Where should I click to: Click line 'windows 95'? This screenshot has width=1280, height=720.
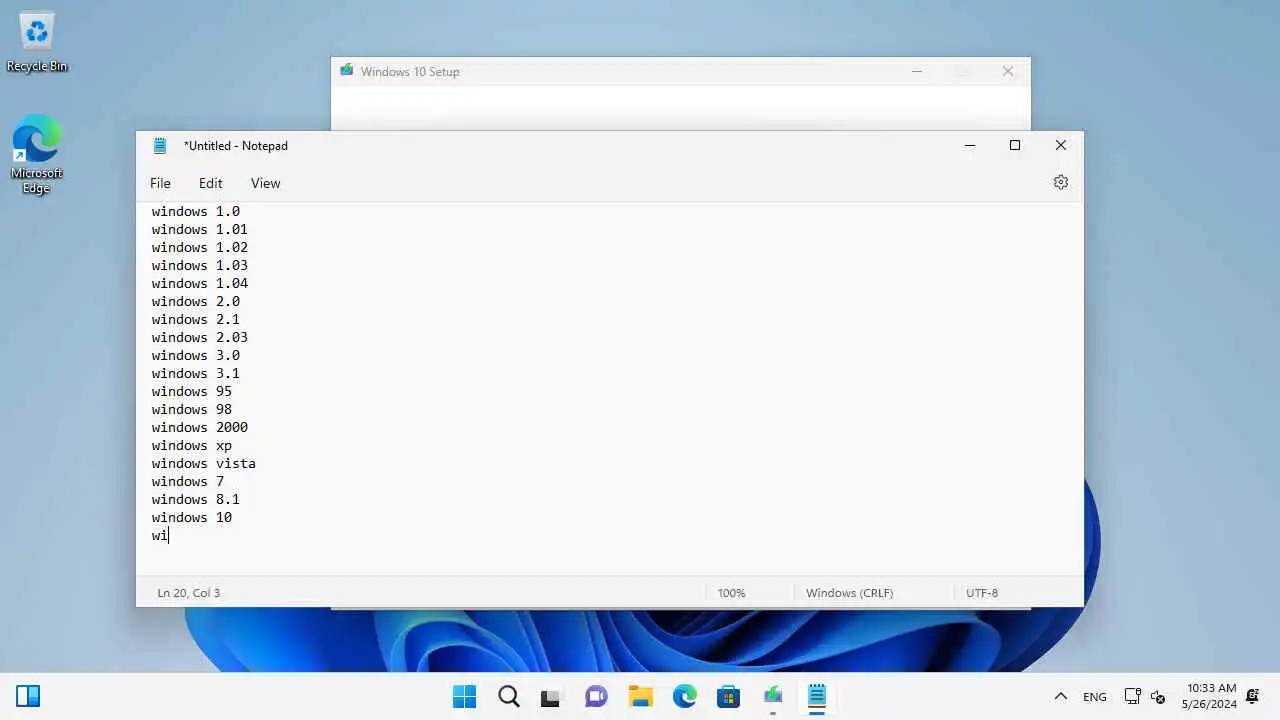coord(192,391)
